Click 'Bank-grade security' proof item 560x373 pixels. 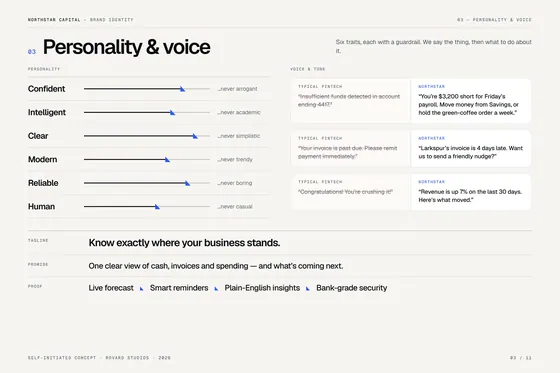click(351, 288)
